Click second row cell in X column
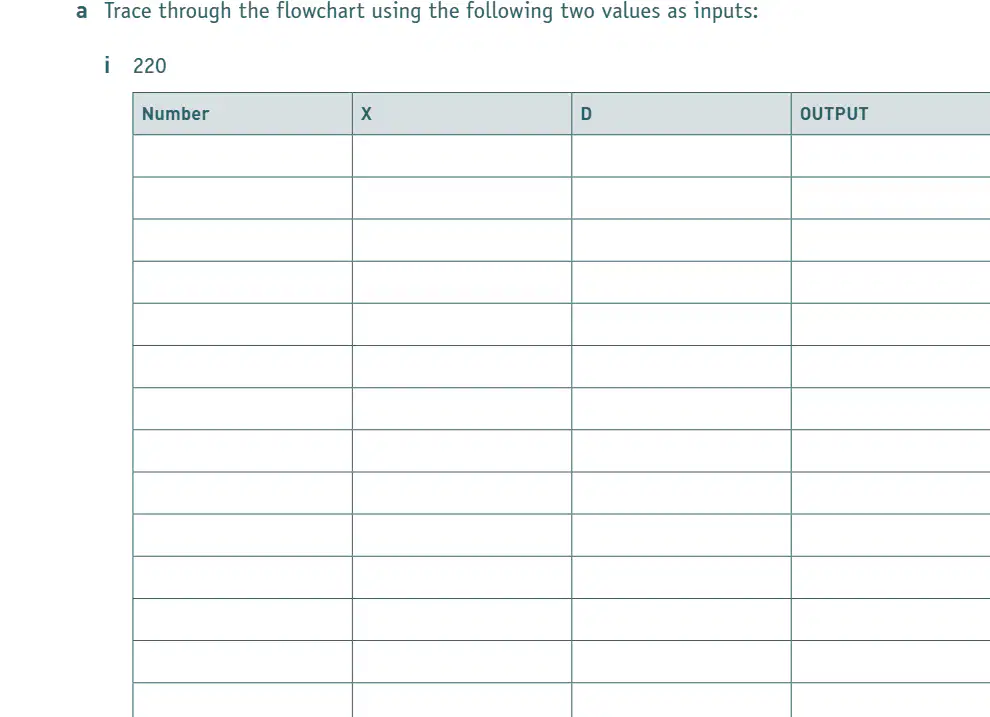990x717 pixels. [x=462, y=198]
